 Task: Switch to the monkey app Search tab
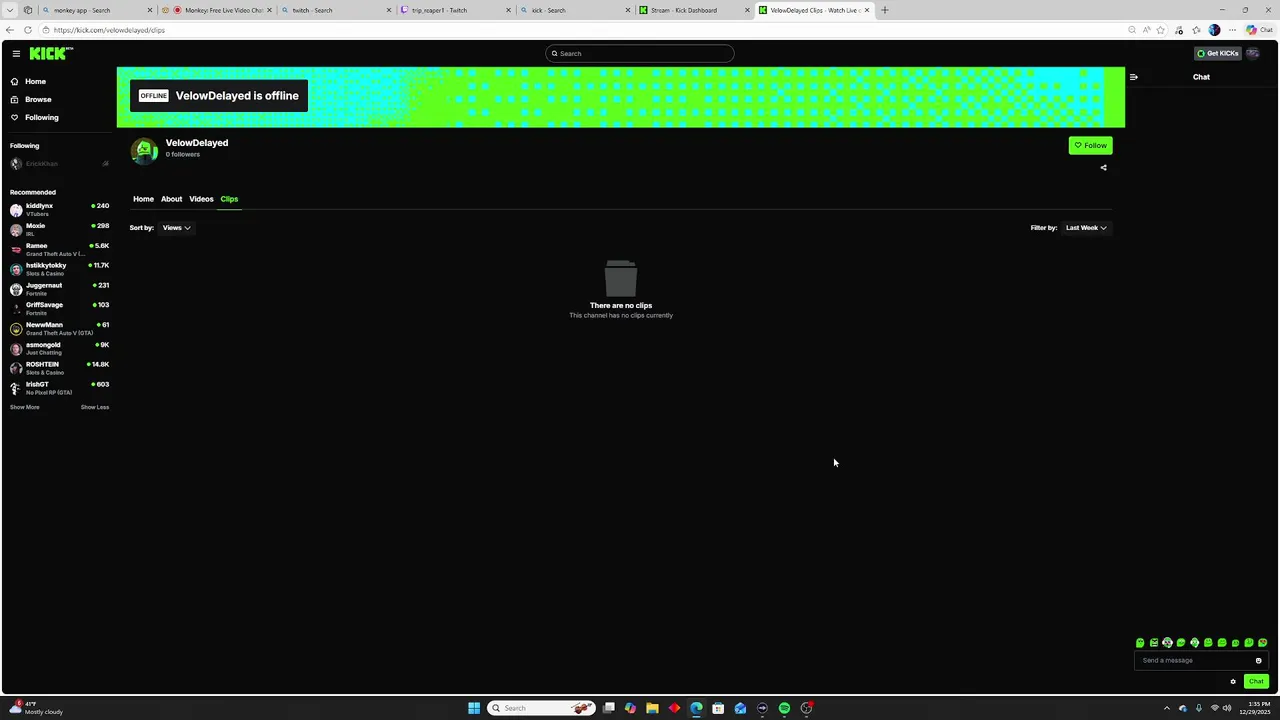coord(95,10)
